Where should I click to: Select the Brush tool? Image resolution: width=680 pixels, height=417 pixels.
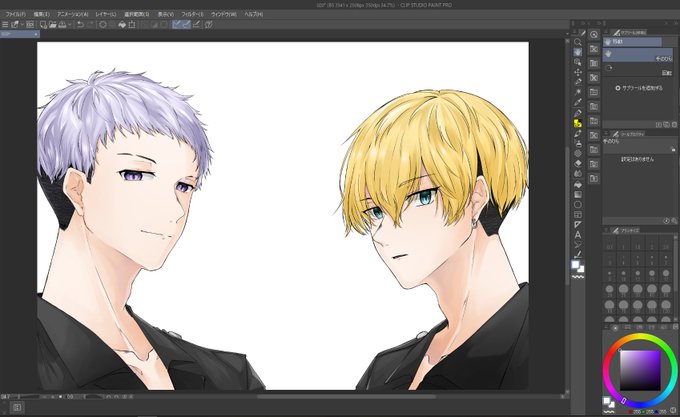(x=578, y=133)
